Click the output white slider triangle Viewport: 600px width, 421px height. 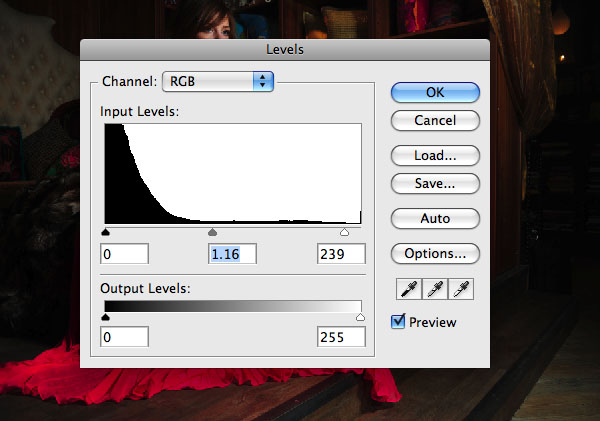pyautogui.click(x=360, y=317)
